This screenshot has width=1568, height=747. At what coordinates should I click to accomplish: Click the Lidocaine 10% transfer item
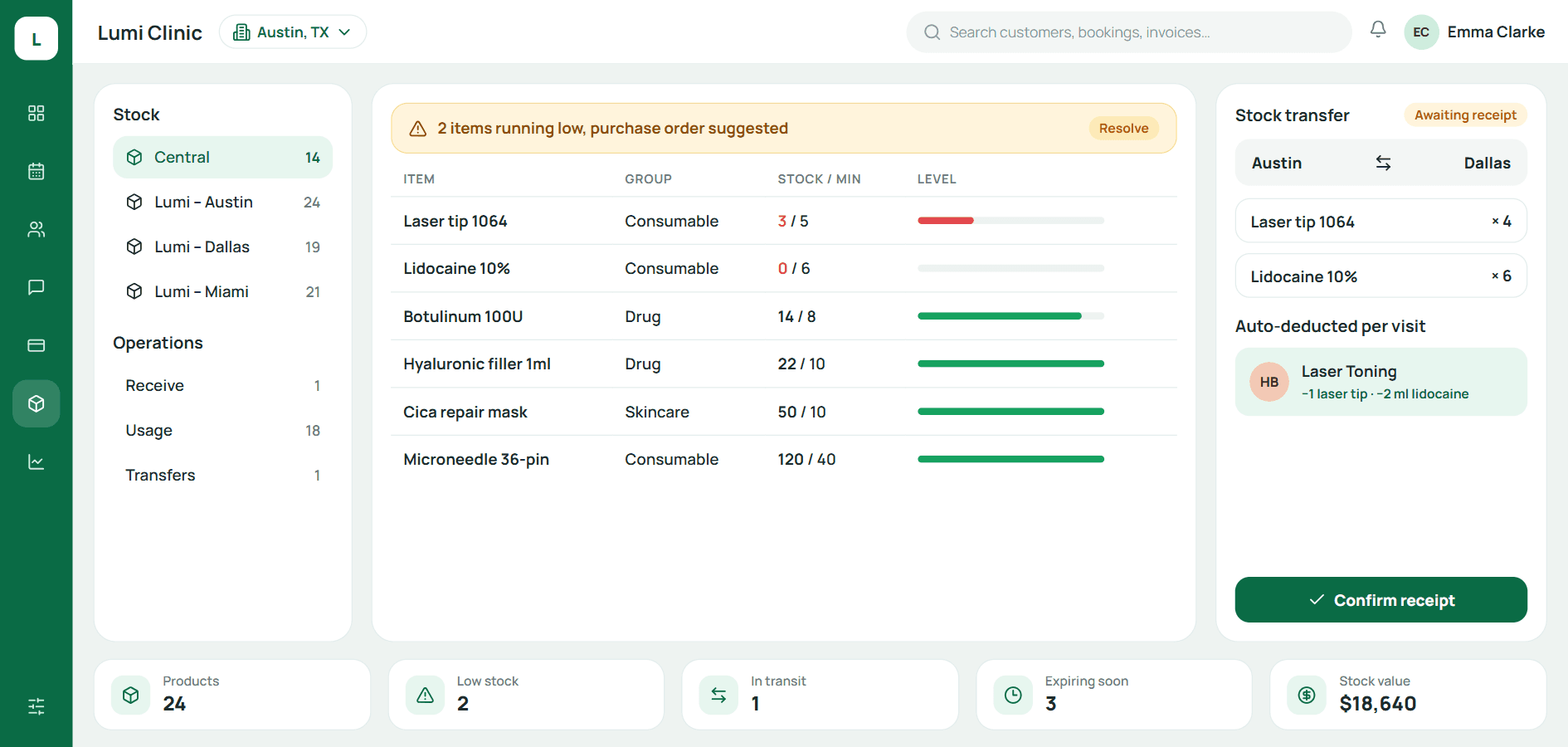pos(1381,276)
